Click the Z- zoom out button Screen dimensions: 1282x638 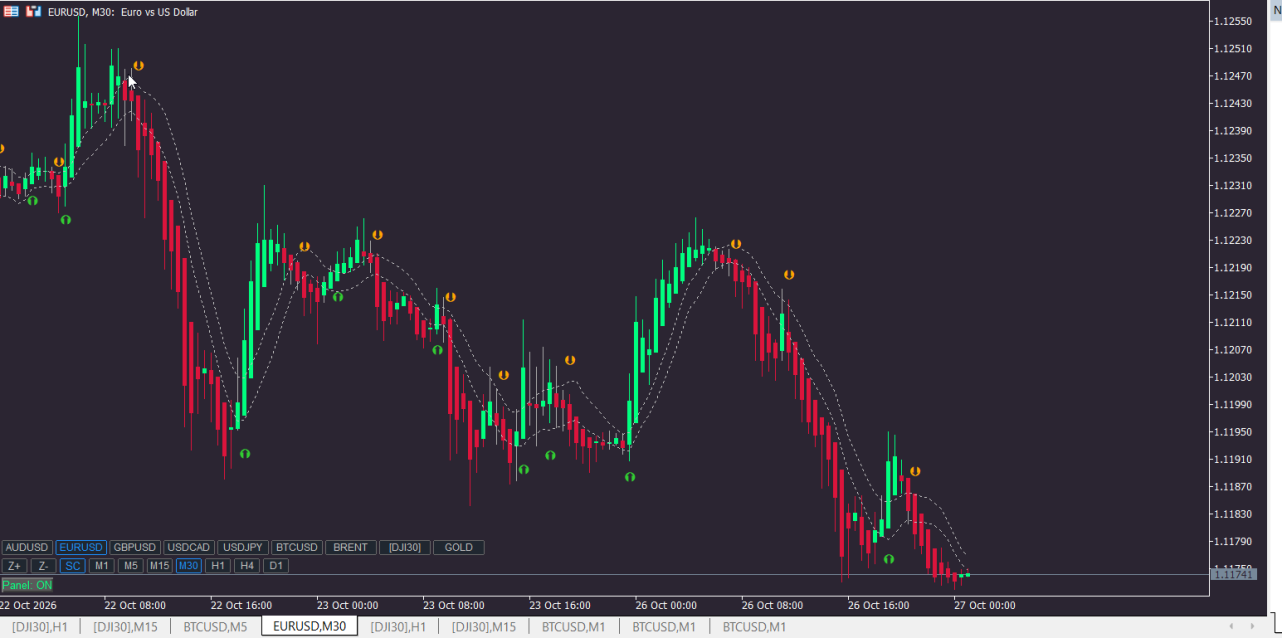[x=44, y=566]
